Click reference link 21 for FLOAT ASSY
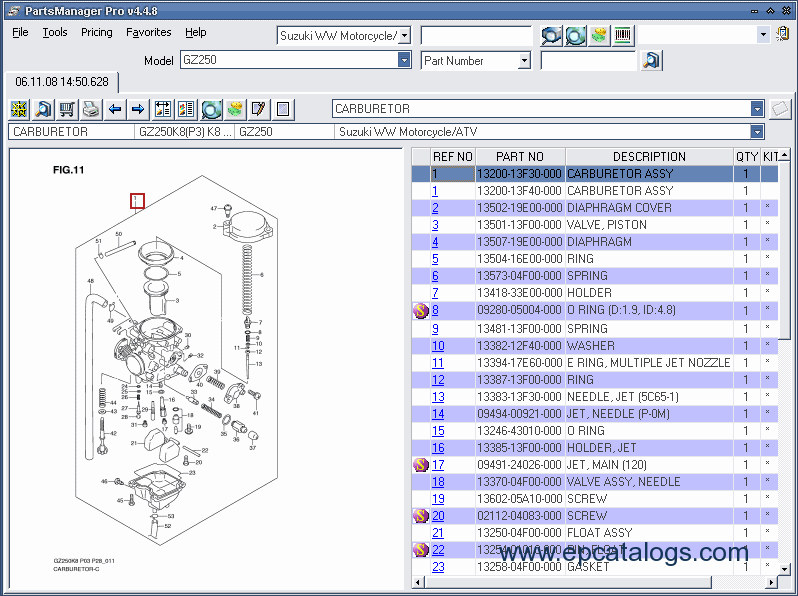The image size is (798, 596). click(438, 532)
